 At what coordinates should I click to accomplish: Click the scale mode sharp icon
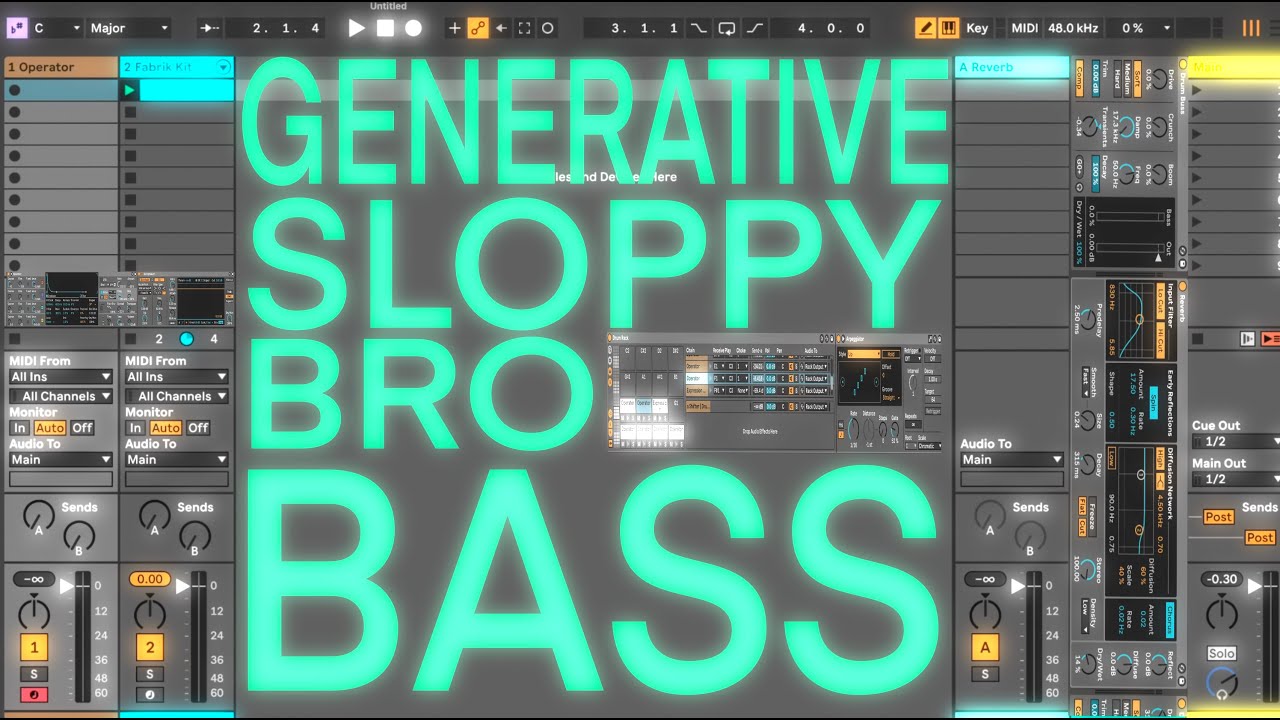[x=17, y=28]
